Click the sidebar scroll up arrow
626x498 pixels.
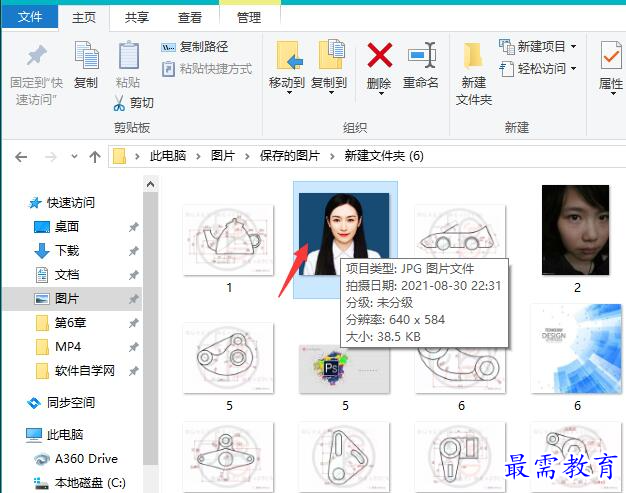(151, 184)
